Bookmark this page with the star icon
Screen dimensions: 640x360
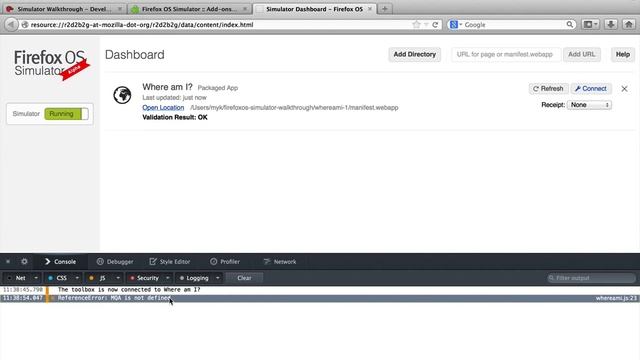[416, 24]
